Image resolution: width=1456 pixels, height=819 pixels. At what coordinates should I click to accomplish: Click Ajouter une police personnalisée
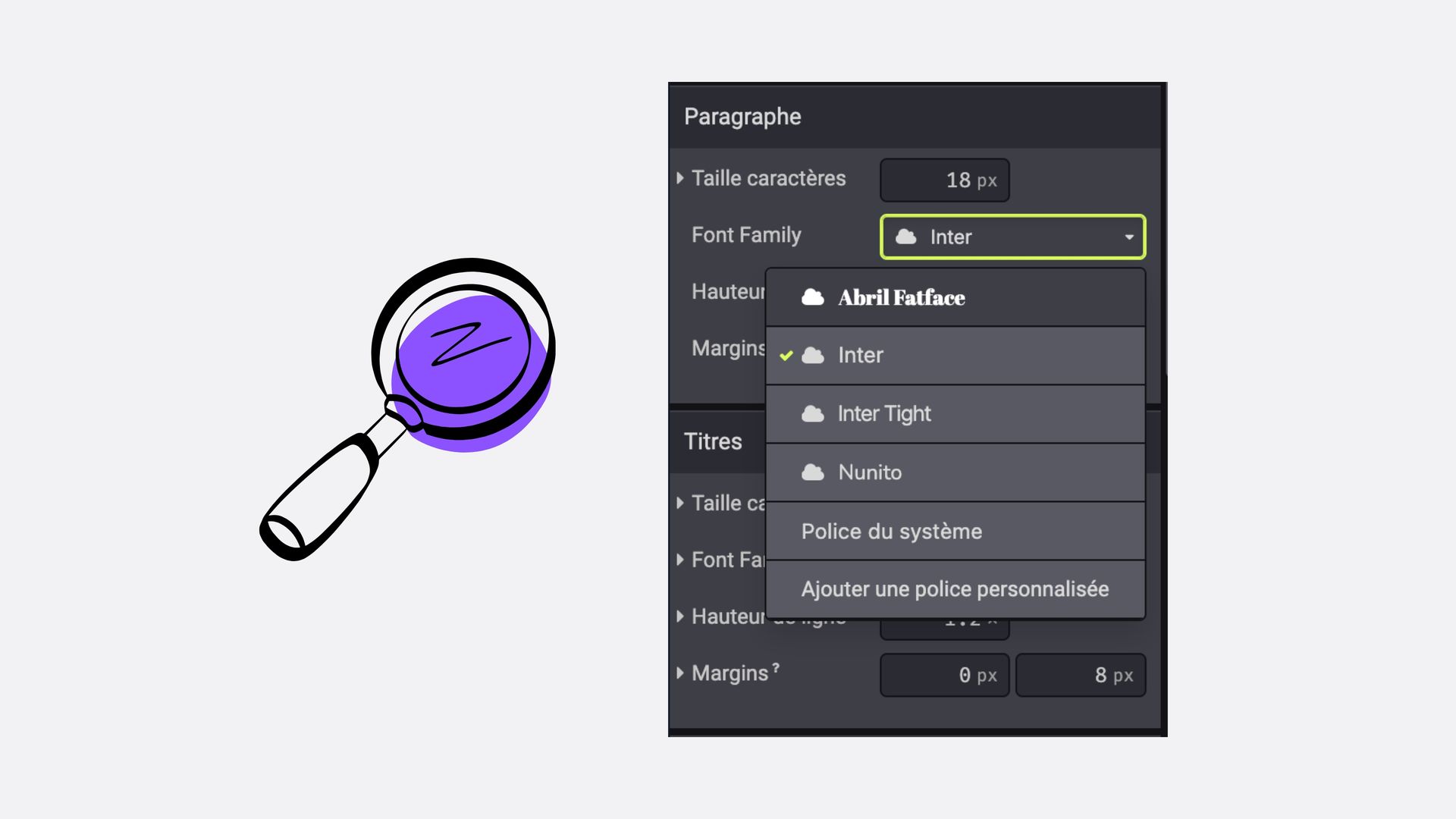tap(955, 589)
